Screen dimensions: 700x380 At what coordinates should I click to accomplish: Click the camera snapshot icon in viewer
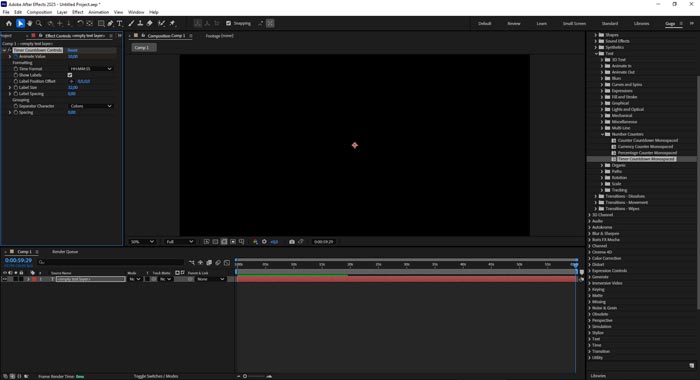292,242
